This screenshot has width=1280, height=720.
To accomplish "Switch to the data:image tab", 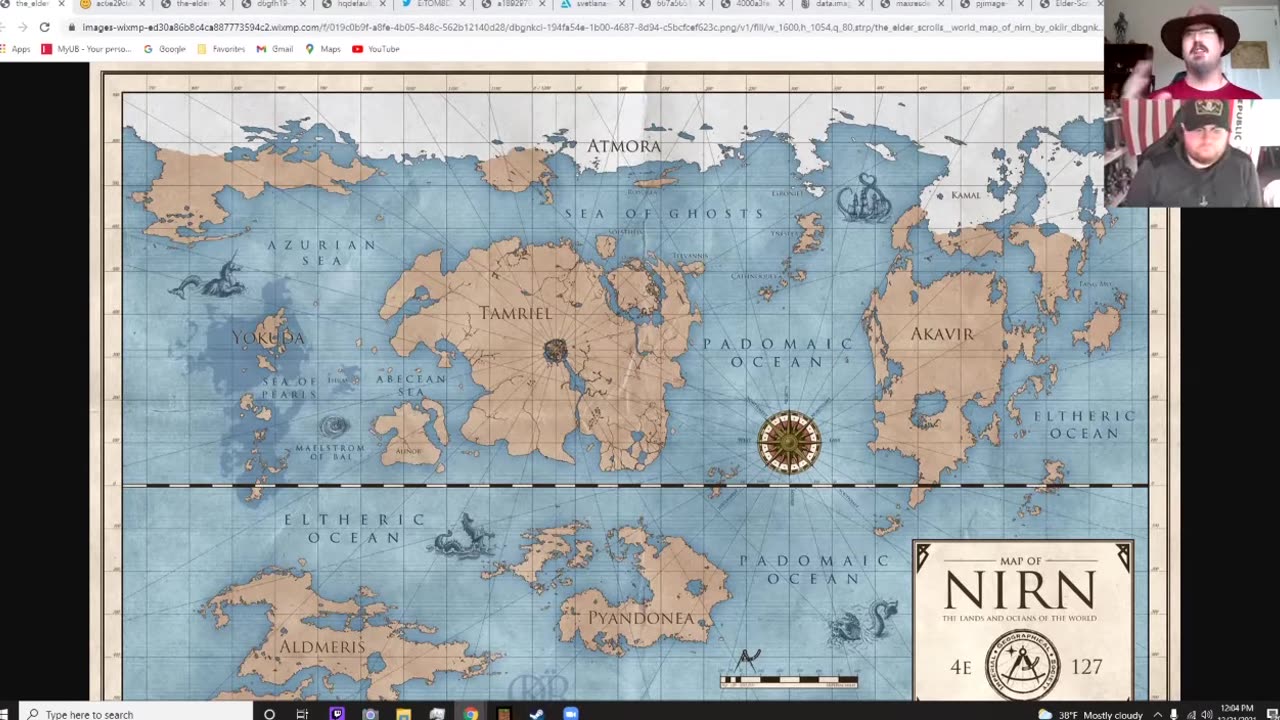I will click(x=830, y=5).
